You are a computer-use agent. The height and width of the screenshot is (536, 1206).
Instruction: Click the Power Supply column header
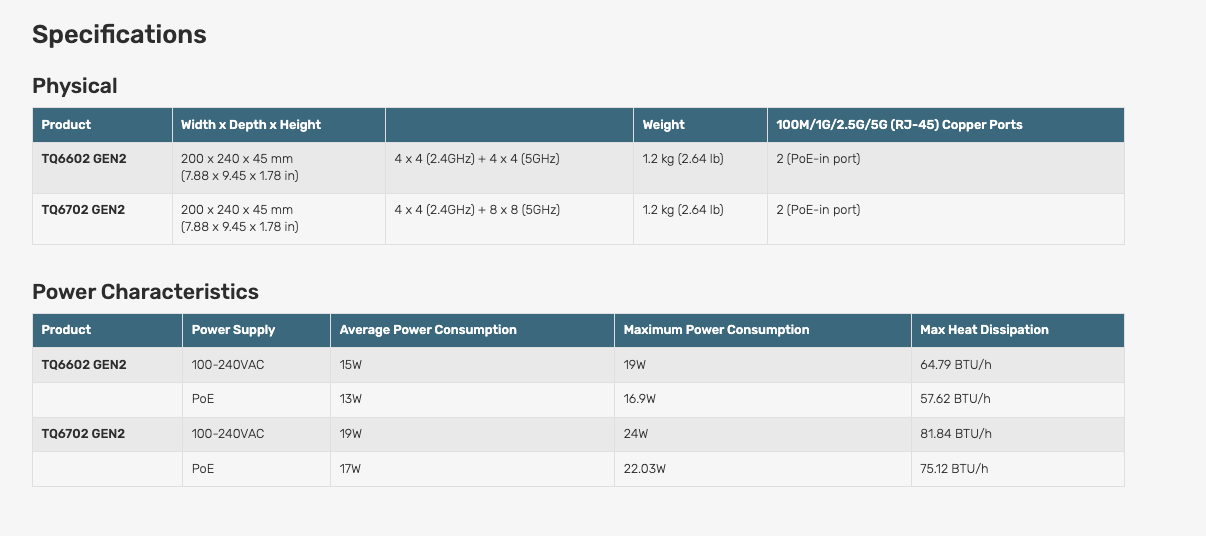click(233, 330)
